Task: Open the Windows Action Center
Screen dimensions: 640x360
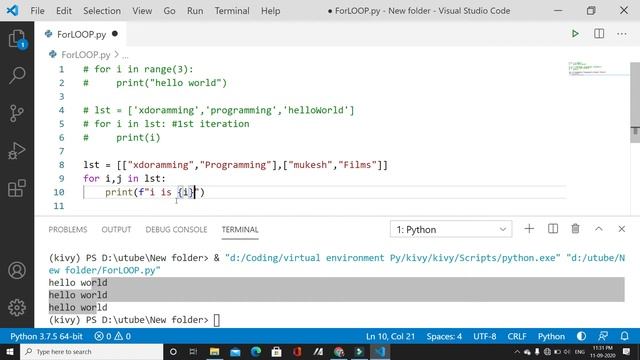Action: point(627,351)
